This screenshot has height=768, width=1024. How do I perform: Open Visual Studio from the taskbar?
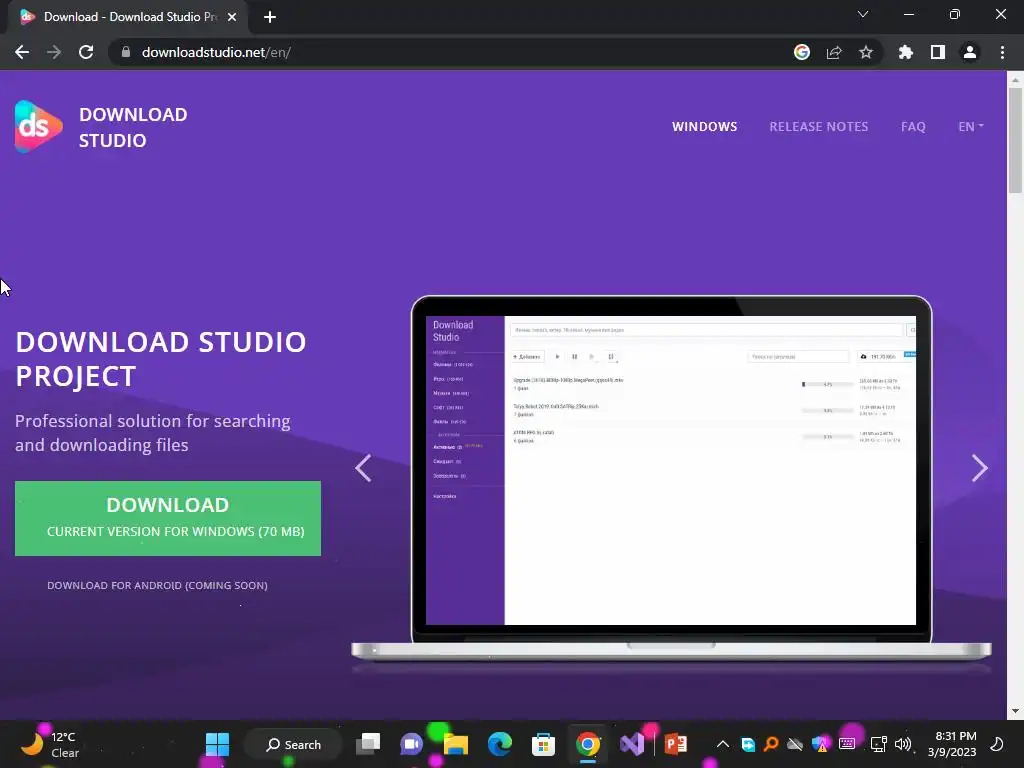click(632, 744)
